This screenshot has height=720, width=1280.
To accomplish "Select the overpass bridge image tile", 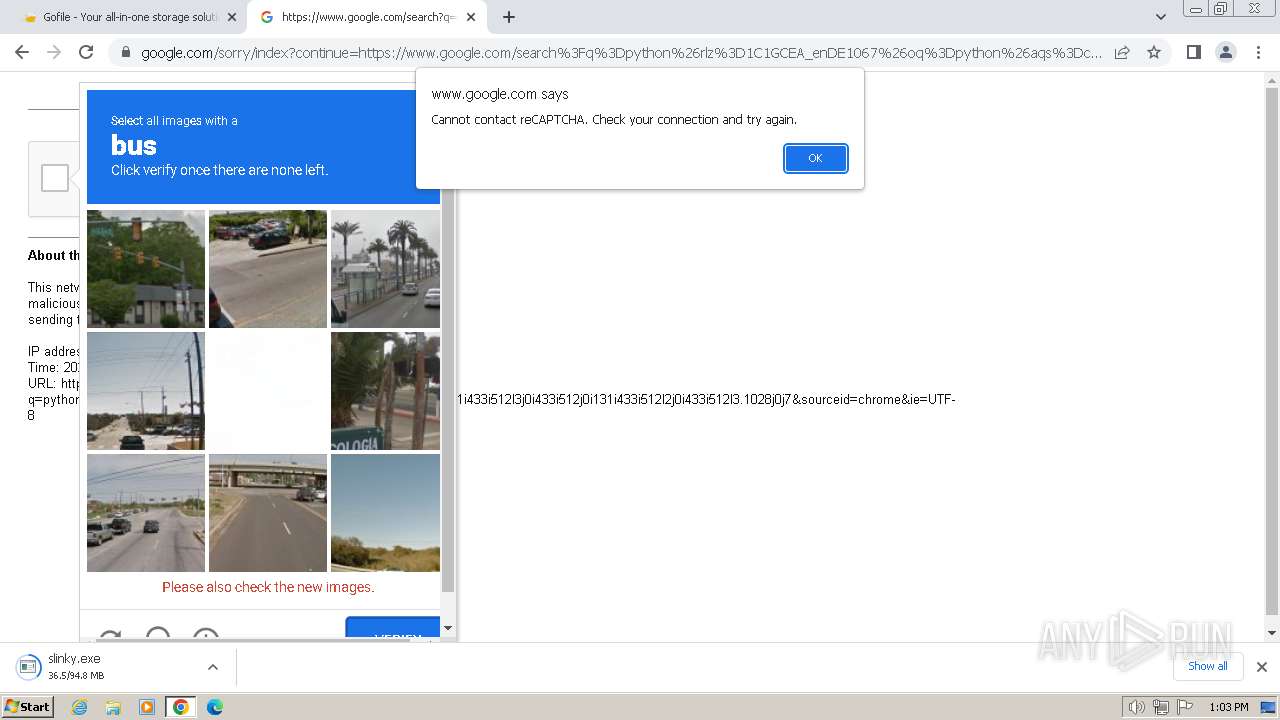I will [268, 513].
